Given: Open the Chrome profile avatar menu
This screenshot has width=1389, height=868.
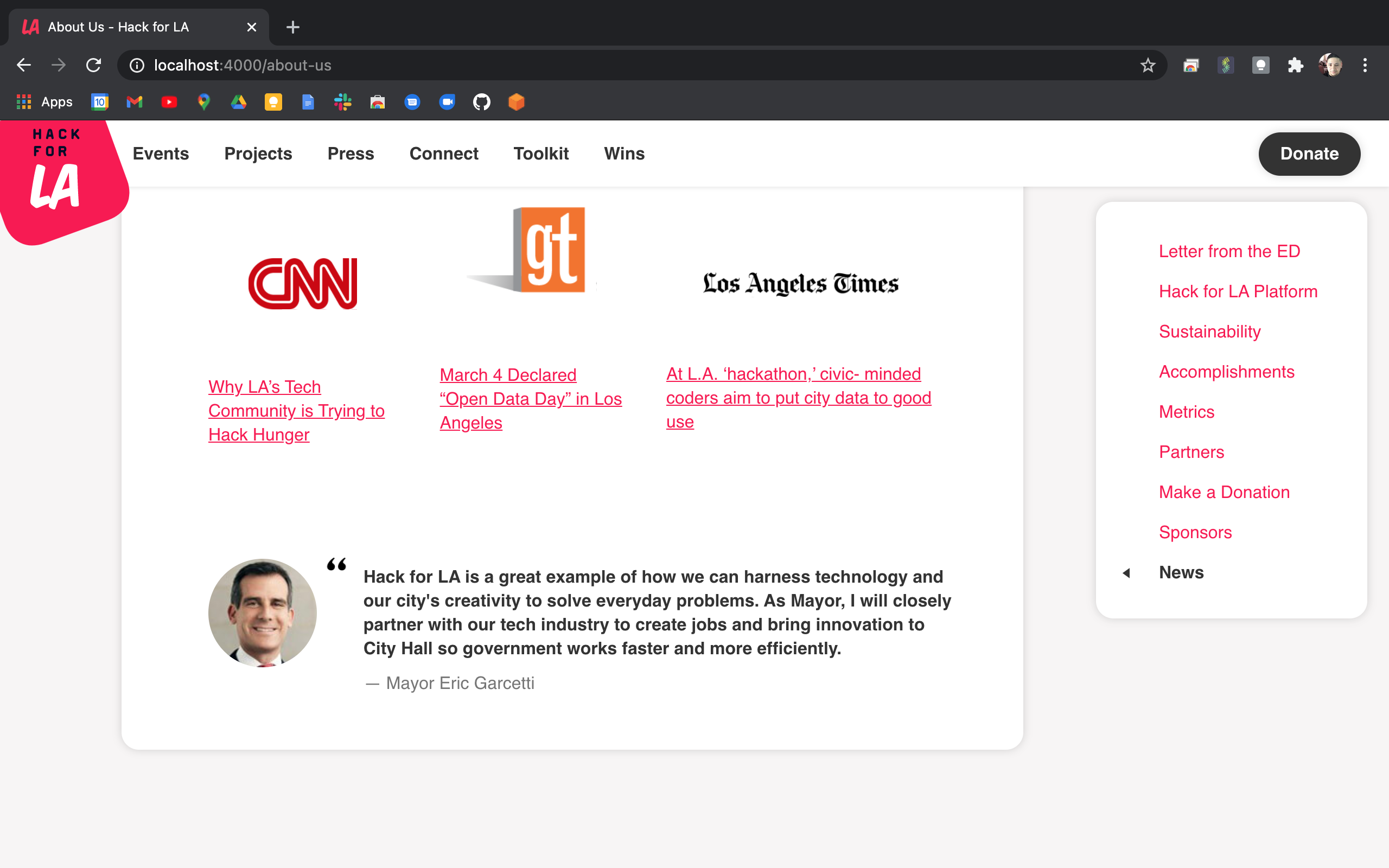Looking at the screenshot, I should point(1330,66).
